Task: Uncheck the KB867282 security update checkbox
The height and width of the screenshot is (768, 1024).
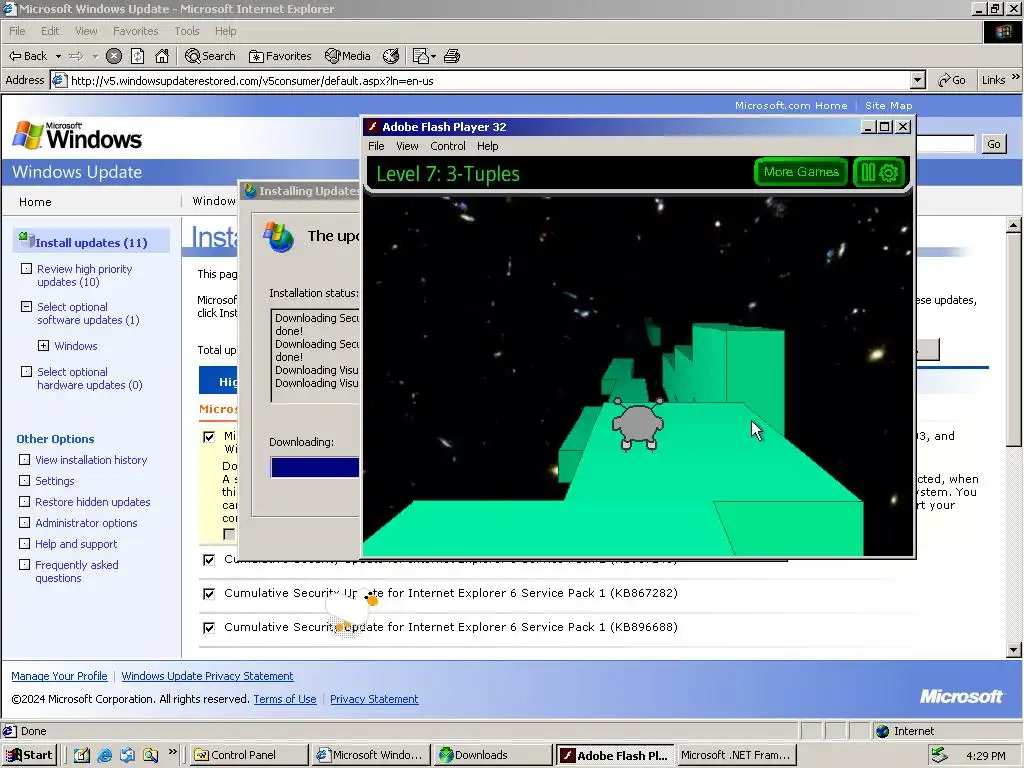Action: 209,594
